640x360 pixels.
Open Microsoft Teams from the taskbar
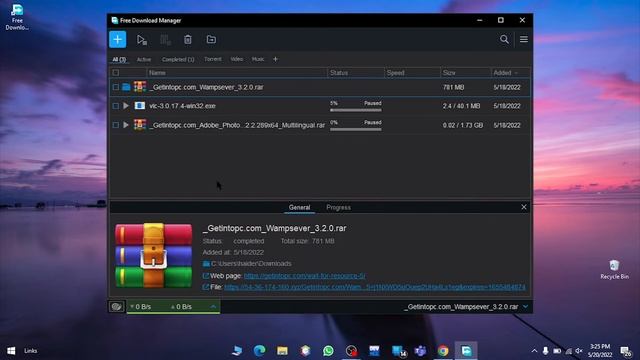pyautogui.click(x=420, y=351)
